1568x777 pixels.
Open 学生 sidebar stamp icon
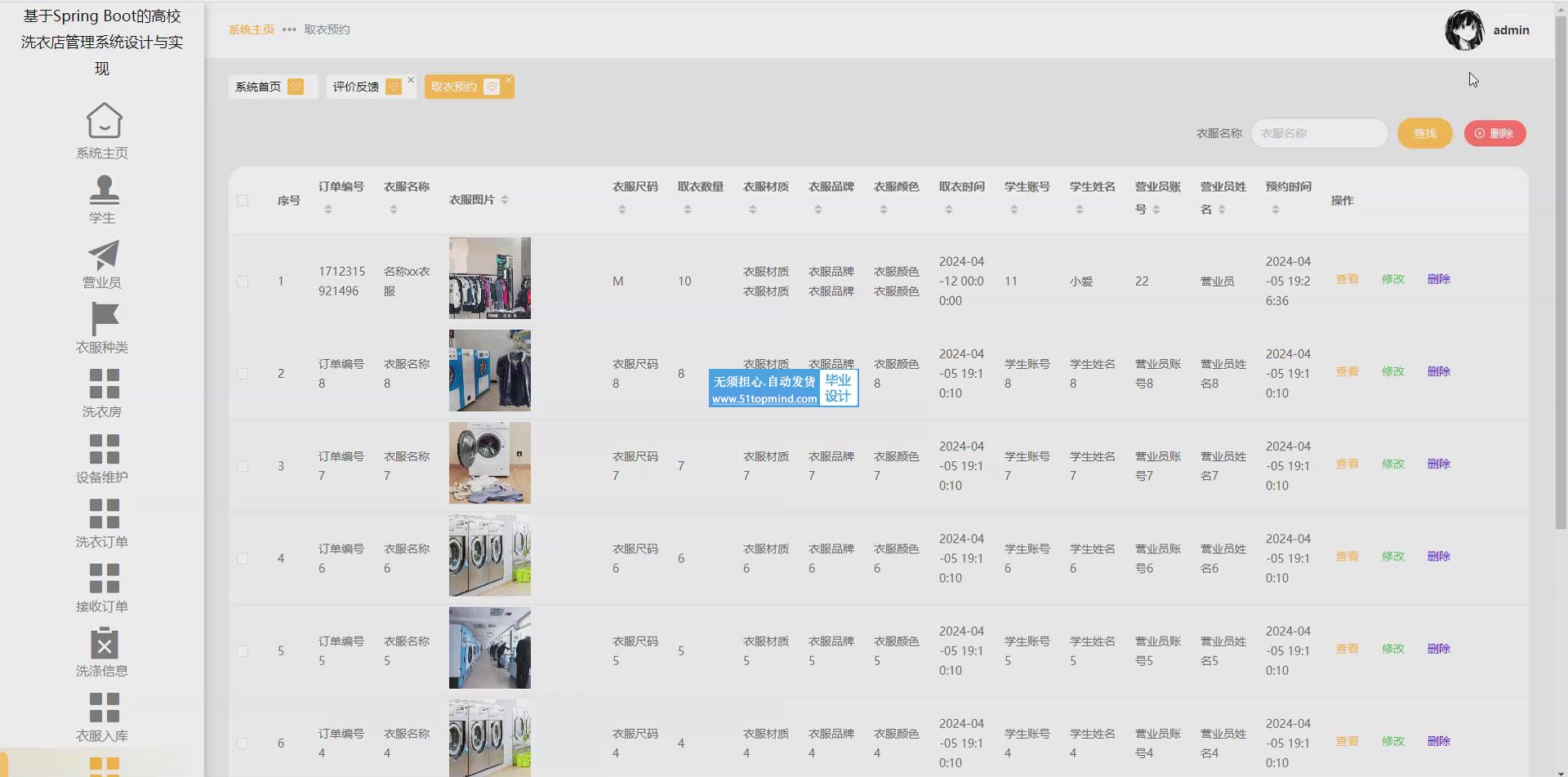coord(104,189)
